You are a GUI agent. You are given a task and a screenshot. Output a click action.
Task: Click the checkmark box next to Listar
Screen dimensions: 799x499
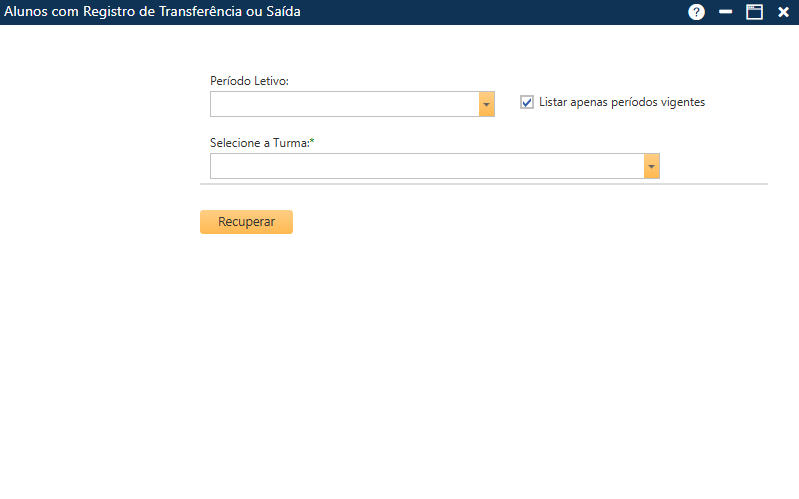pos(527,102)
